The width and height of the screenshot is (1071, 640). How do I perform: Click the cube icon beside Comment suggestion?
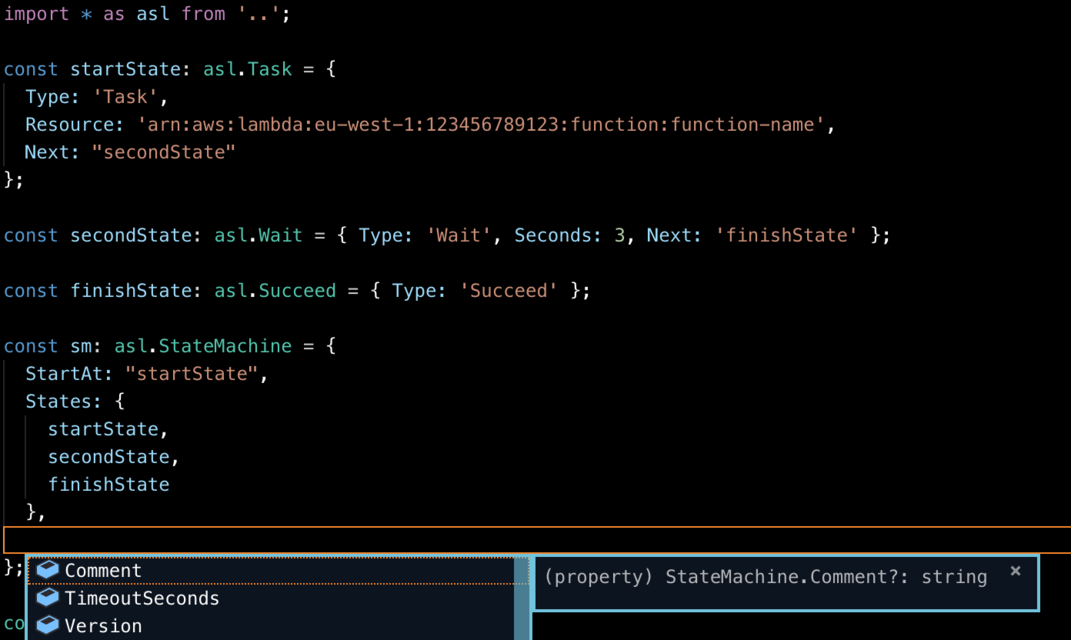[47, 570]
